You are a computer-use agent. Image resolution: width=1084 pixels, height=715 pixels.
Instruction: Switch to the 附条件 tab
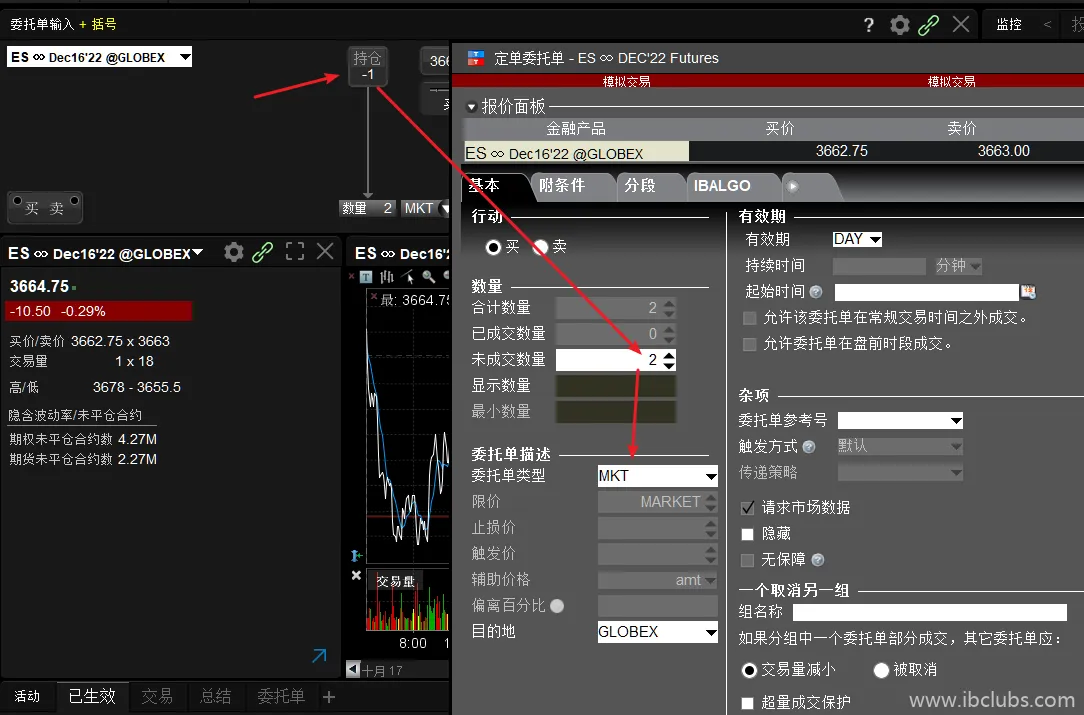(562, 185)
